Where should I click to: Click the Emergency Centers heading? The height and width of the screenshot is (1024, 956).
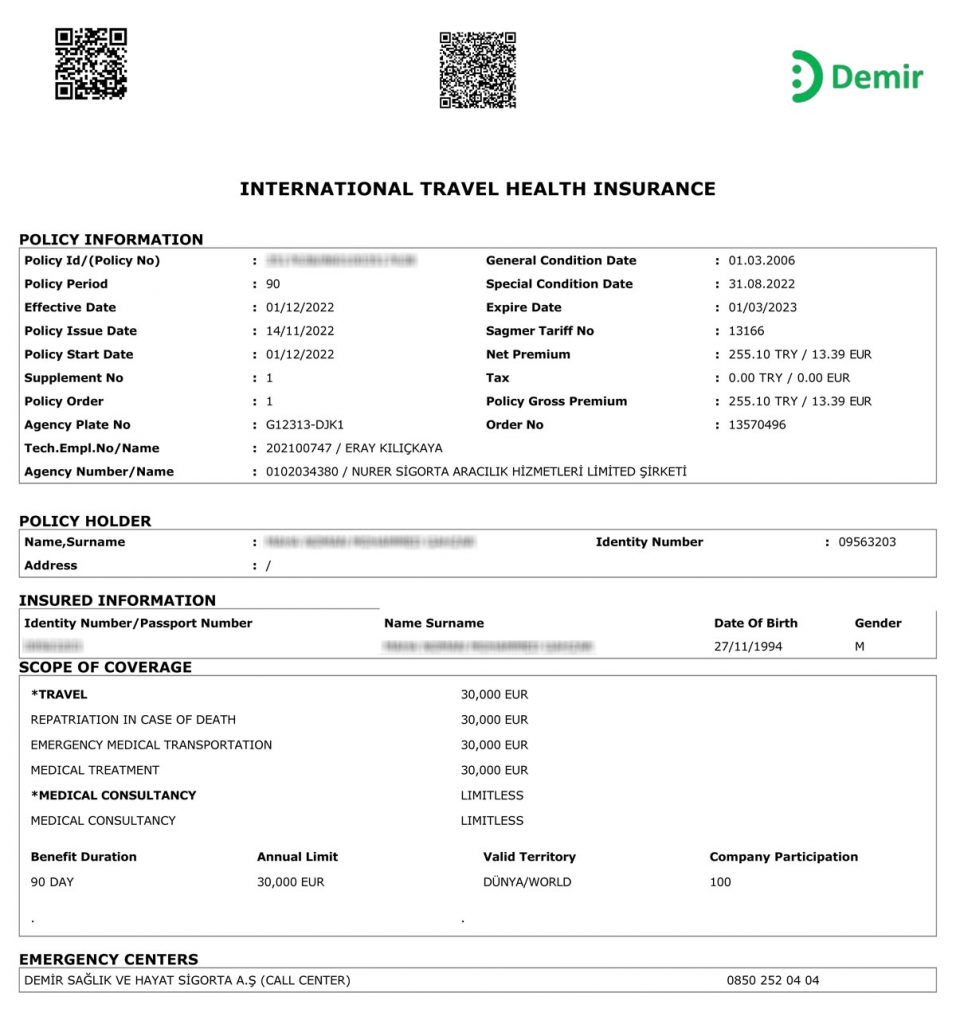tap(108, 959)
